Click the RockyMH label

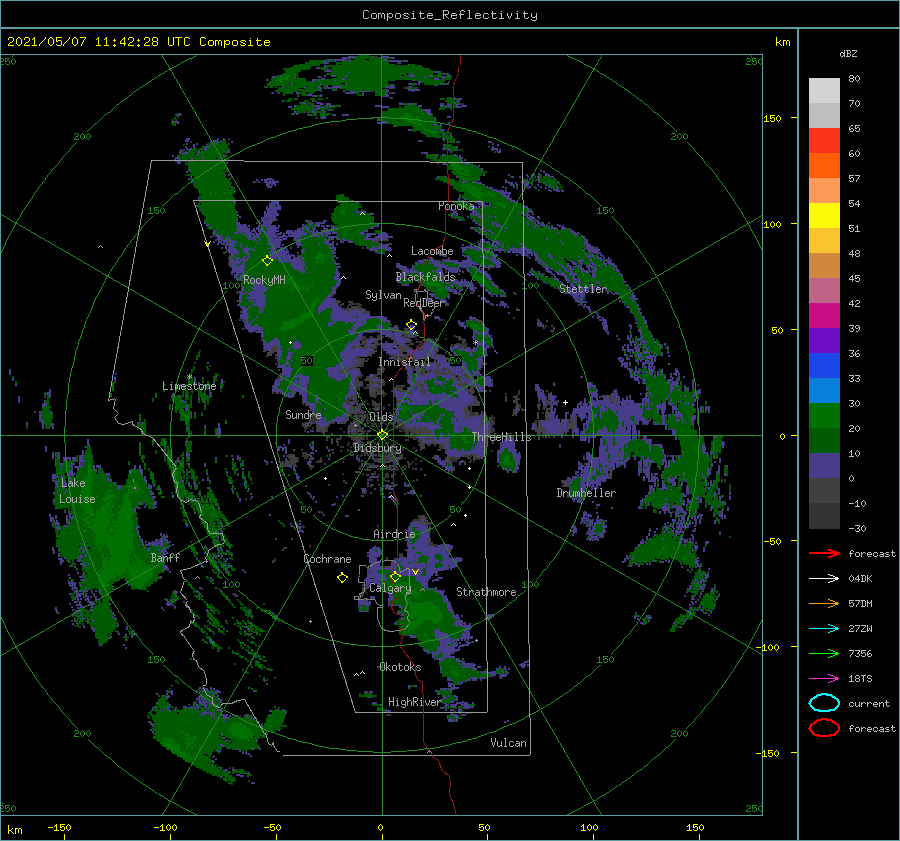[264, 280]
